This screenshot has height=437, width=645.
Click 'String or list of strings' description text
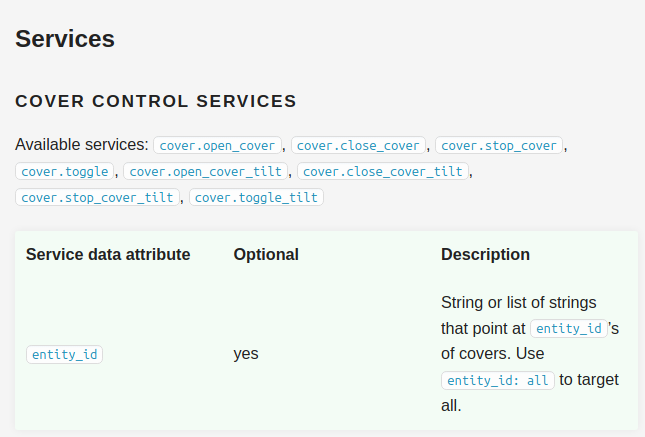click(x=525, y=302)
